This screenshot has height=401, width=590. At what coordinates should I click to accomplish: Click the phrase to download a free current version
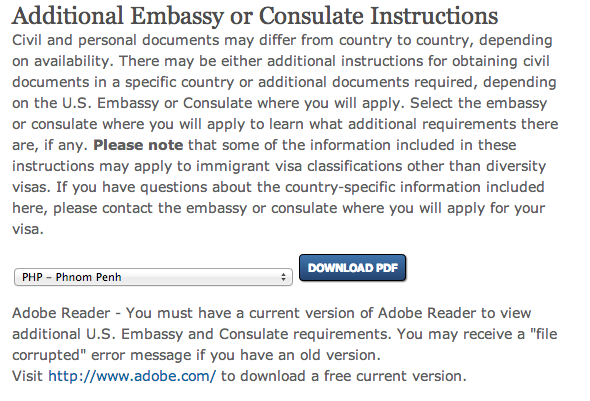344,376
